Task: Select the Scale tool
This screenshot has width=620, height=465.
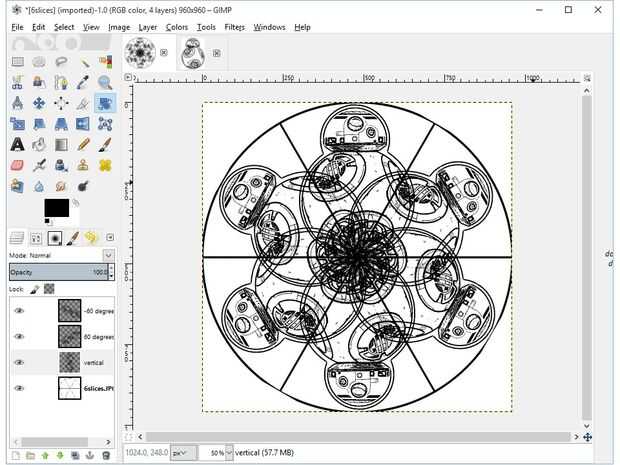Action: pyautogui.click(x=17, y=124)
